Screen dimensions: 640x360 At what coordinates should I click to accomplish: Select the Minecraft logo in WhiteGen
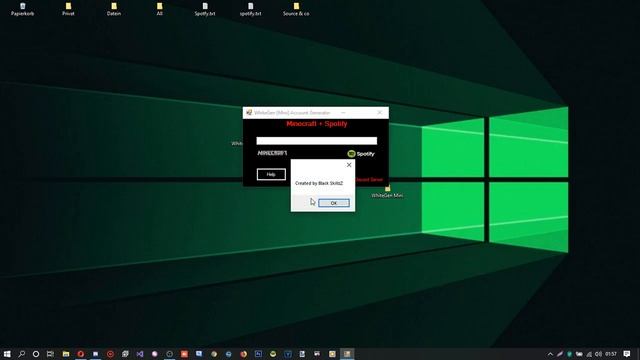[x=272, y=153]
